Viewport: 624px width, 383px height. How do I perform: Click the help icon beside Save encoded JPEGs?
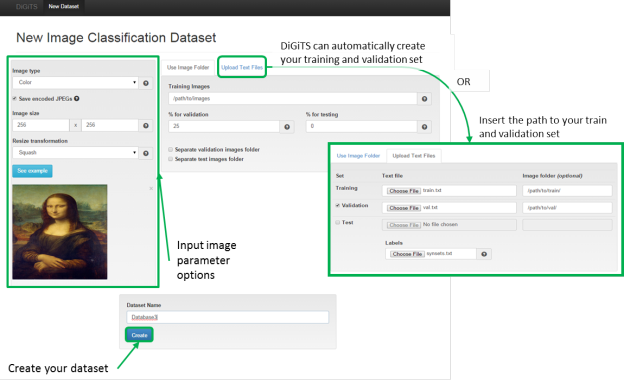[76, 98]
